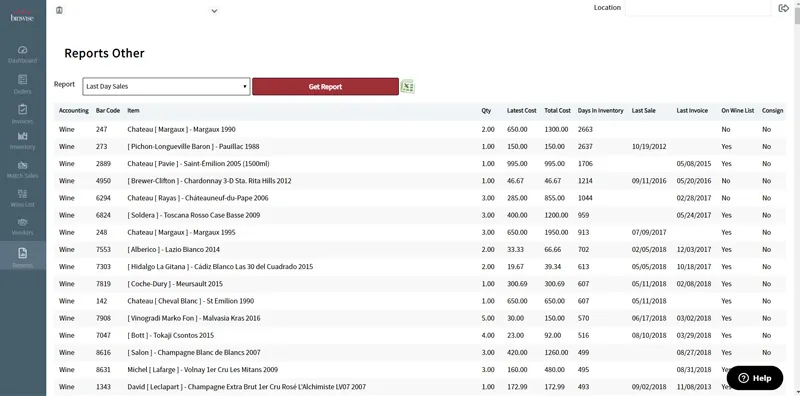This screenshot has height=396, width=800.
Task: Select Brewer-Clifton Chardonnay 2012 item
Action: click(x=209, y=181)
